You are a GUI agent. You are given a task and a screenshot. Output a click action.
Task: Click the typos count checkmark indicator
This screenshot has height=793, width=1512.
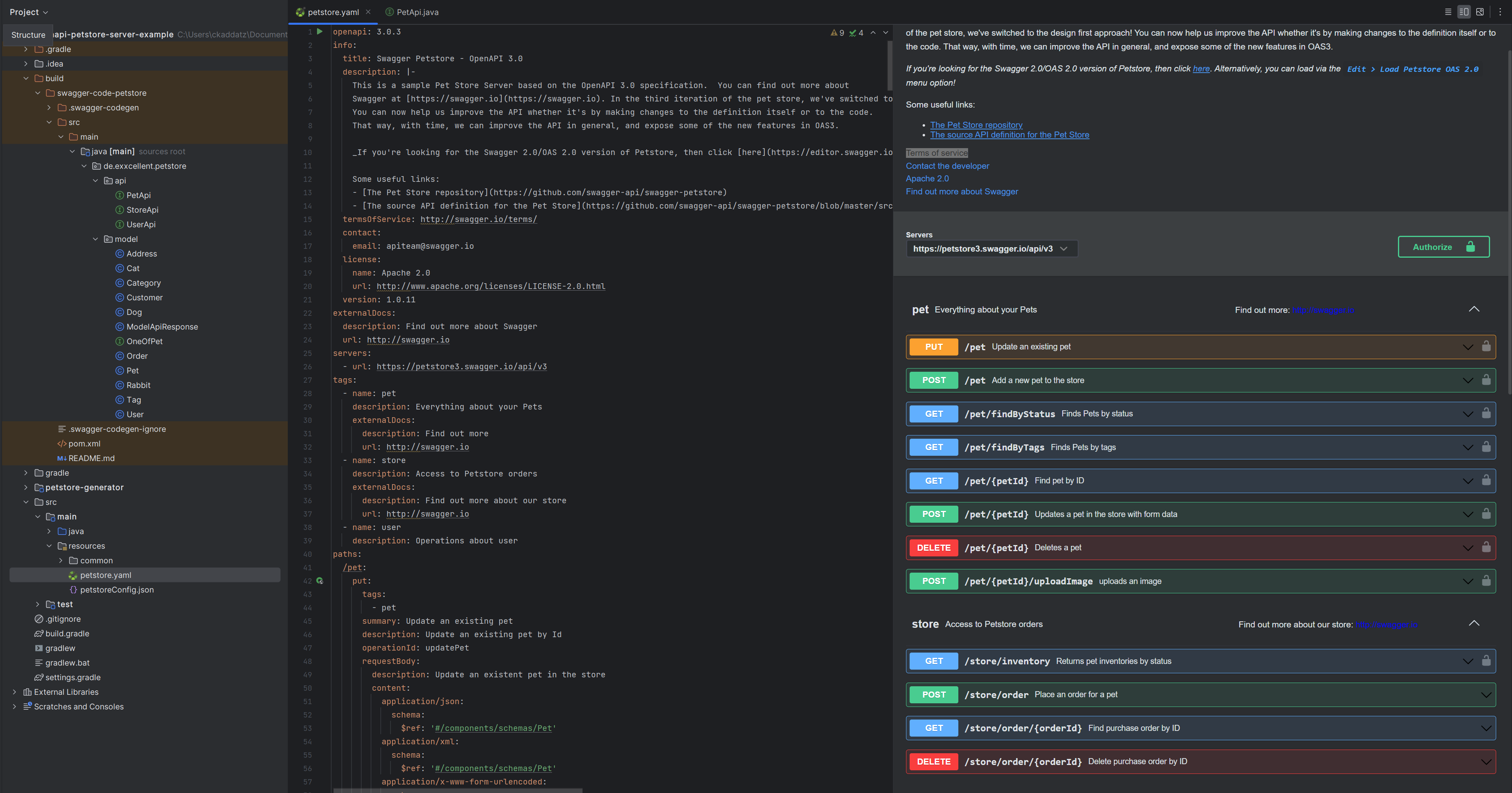[856, 33]
